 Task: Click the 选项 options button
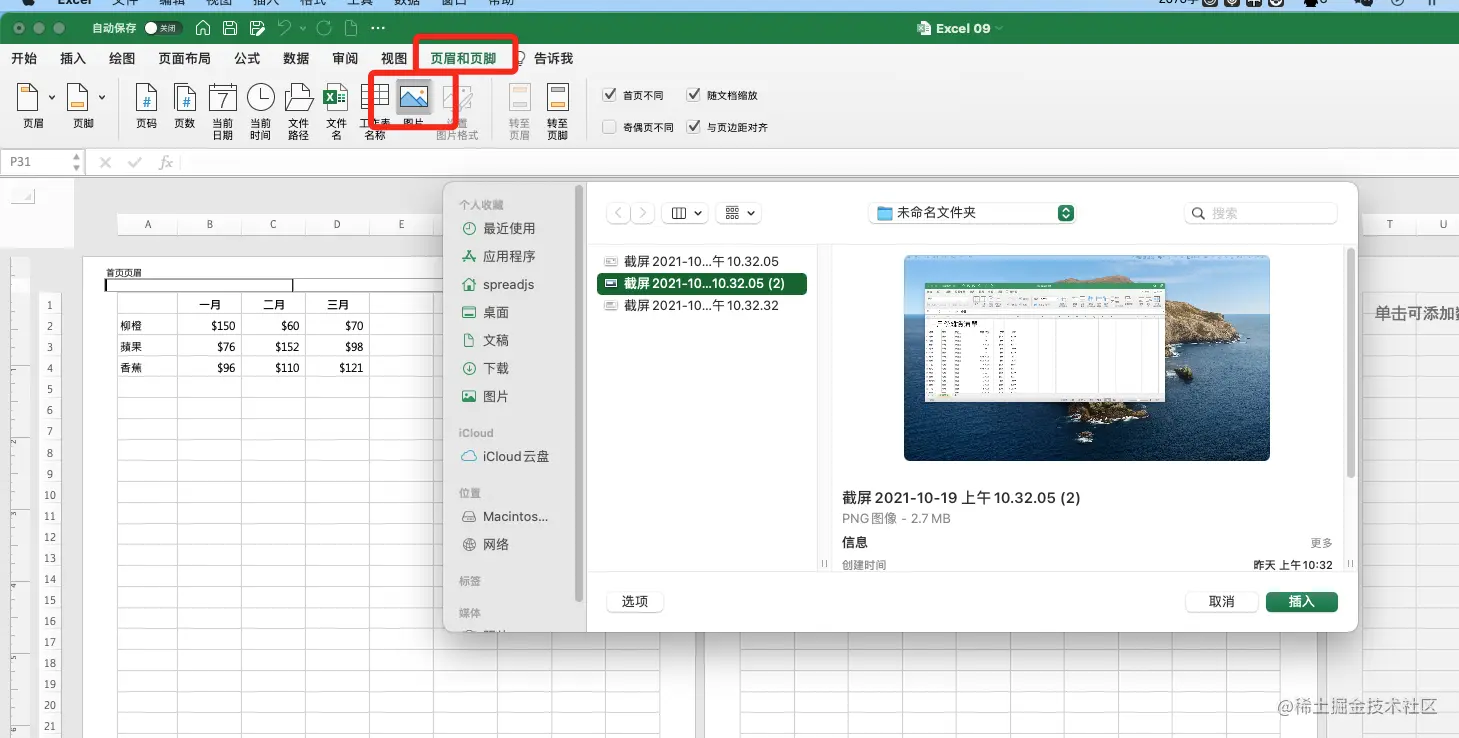pyautogui.click(x=635, y=602)
